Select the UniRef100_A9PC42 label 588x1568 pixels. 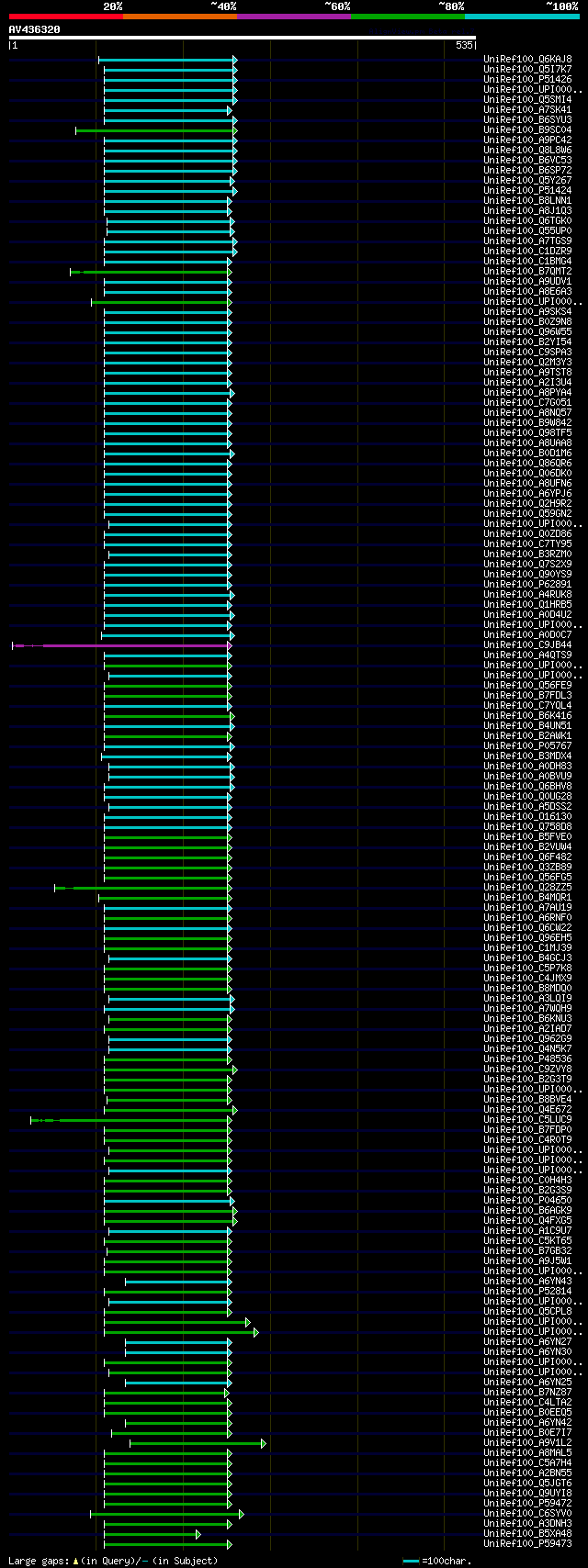click(x=527, y=140)
